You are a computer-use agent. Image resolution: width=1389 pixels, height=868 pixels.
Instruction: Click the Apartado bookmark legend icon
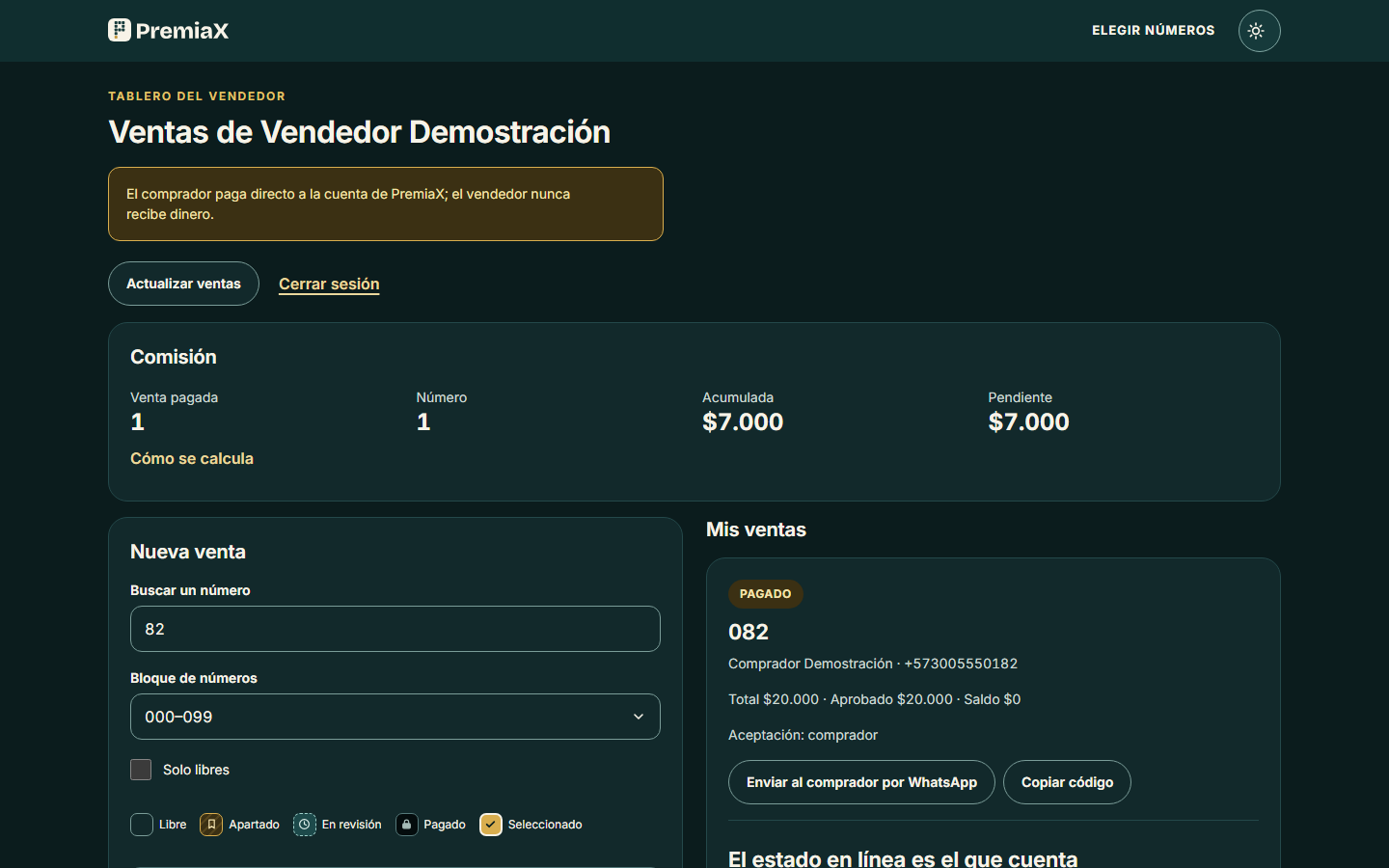point(211,825)
